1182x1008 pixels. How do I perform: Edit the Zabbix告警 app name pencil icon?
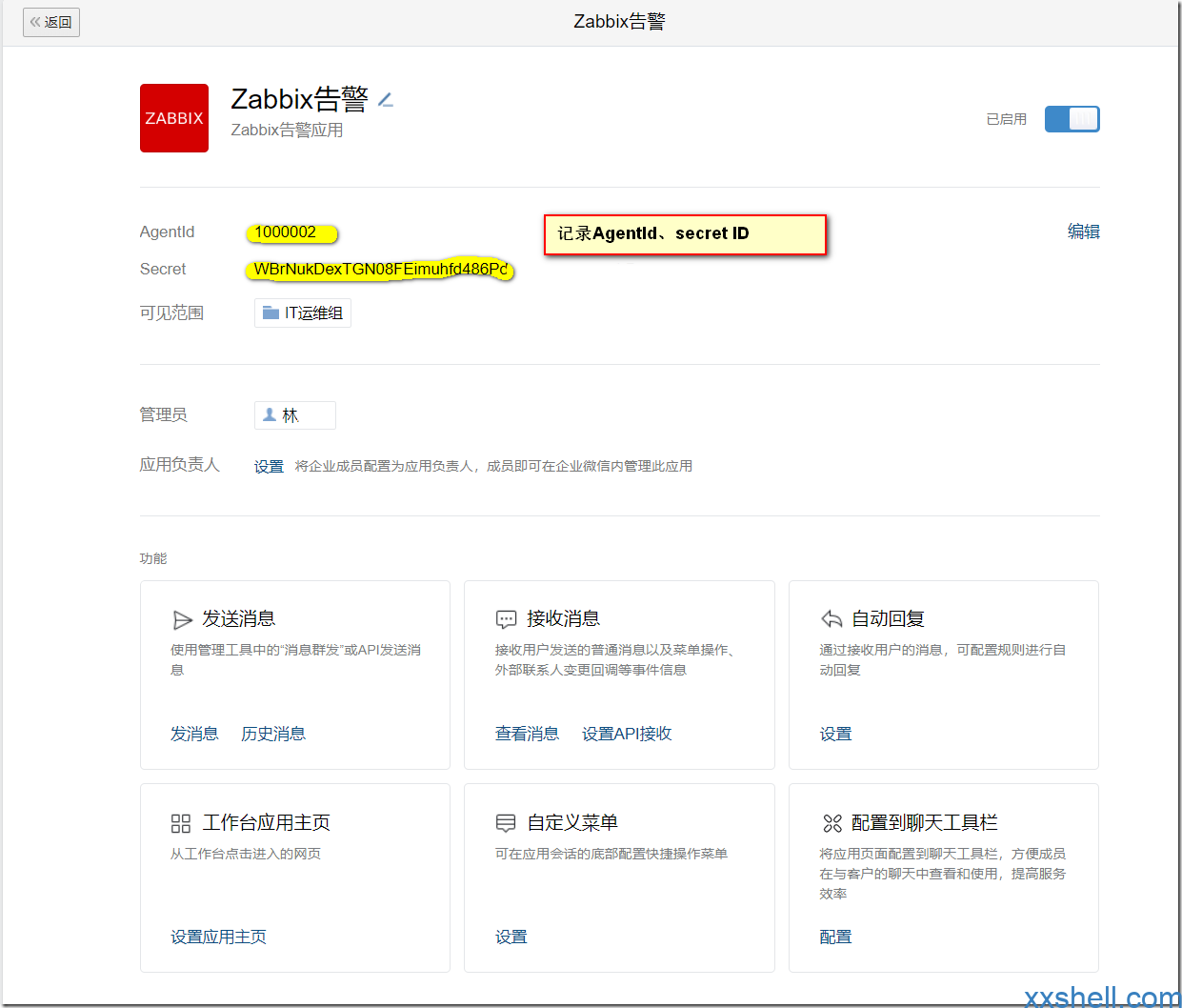tap(386, 99)
